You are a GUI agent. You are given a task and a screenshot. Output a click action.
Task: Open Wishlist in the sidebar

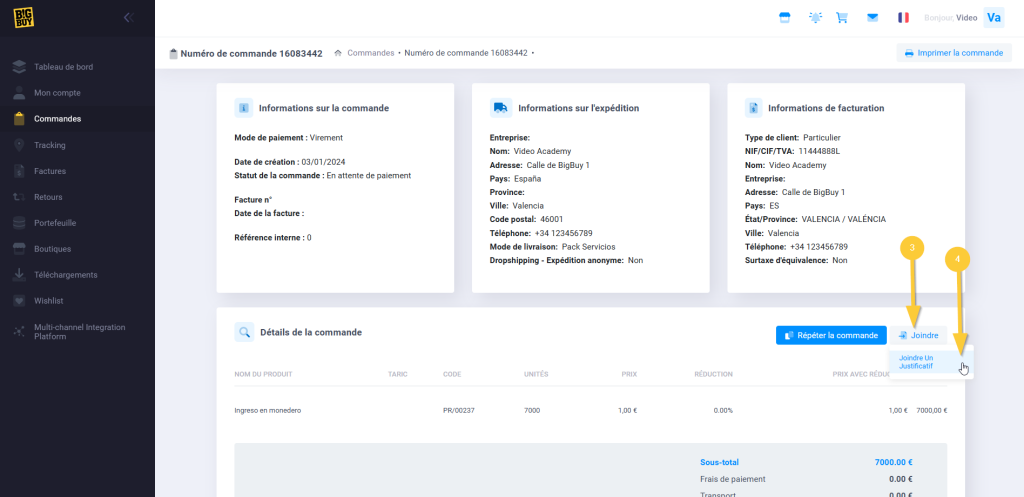[x=49, y=301]
